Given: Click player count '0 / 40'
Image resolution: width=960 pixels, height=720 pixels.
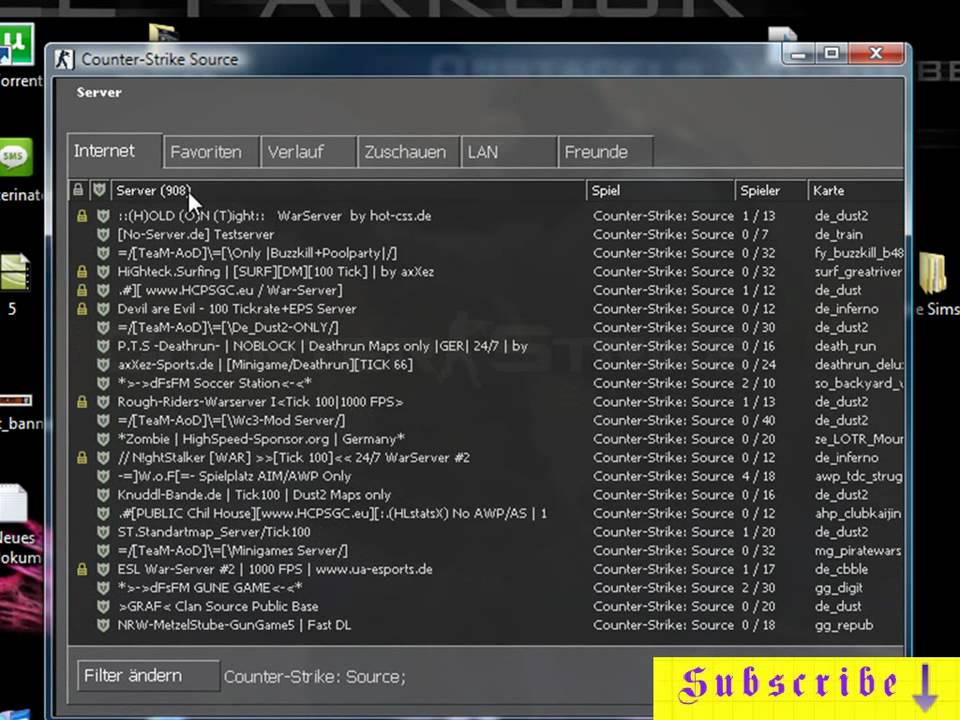Looking at the screenshot, I should click(759, 421).
